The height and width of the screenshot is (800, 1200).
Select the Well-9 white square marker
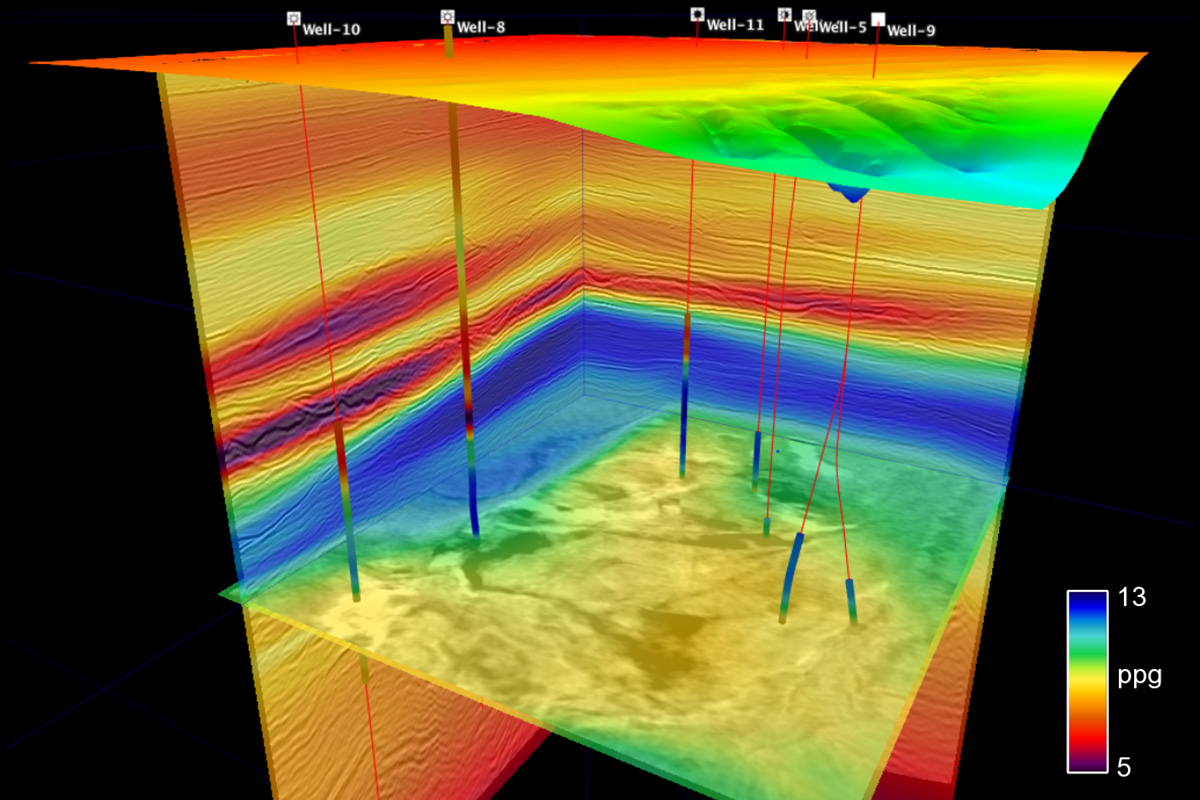(878, 19)
